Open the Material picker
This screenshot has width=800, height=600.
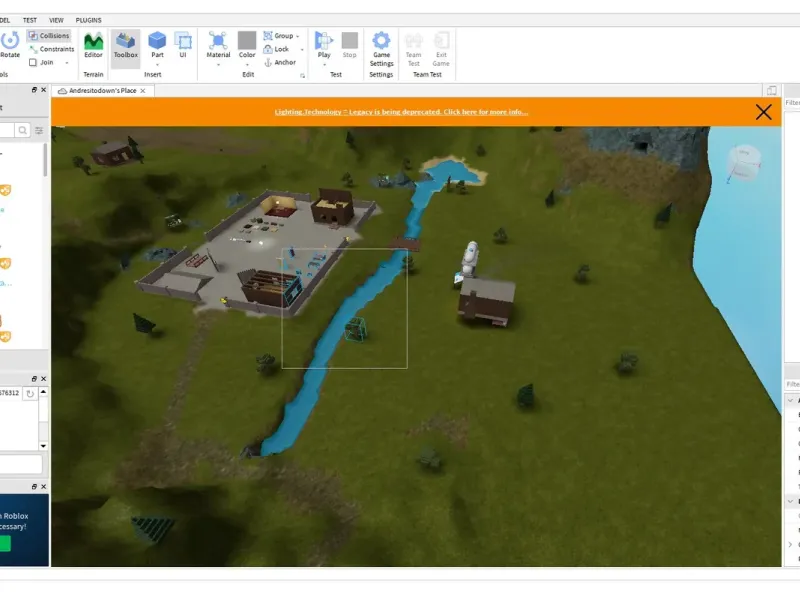(218, 45)
